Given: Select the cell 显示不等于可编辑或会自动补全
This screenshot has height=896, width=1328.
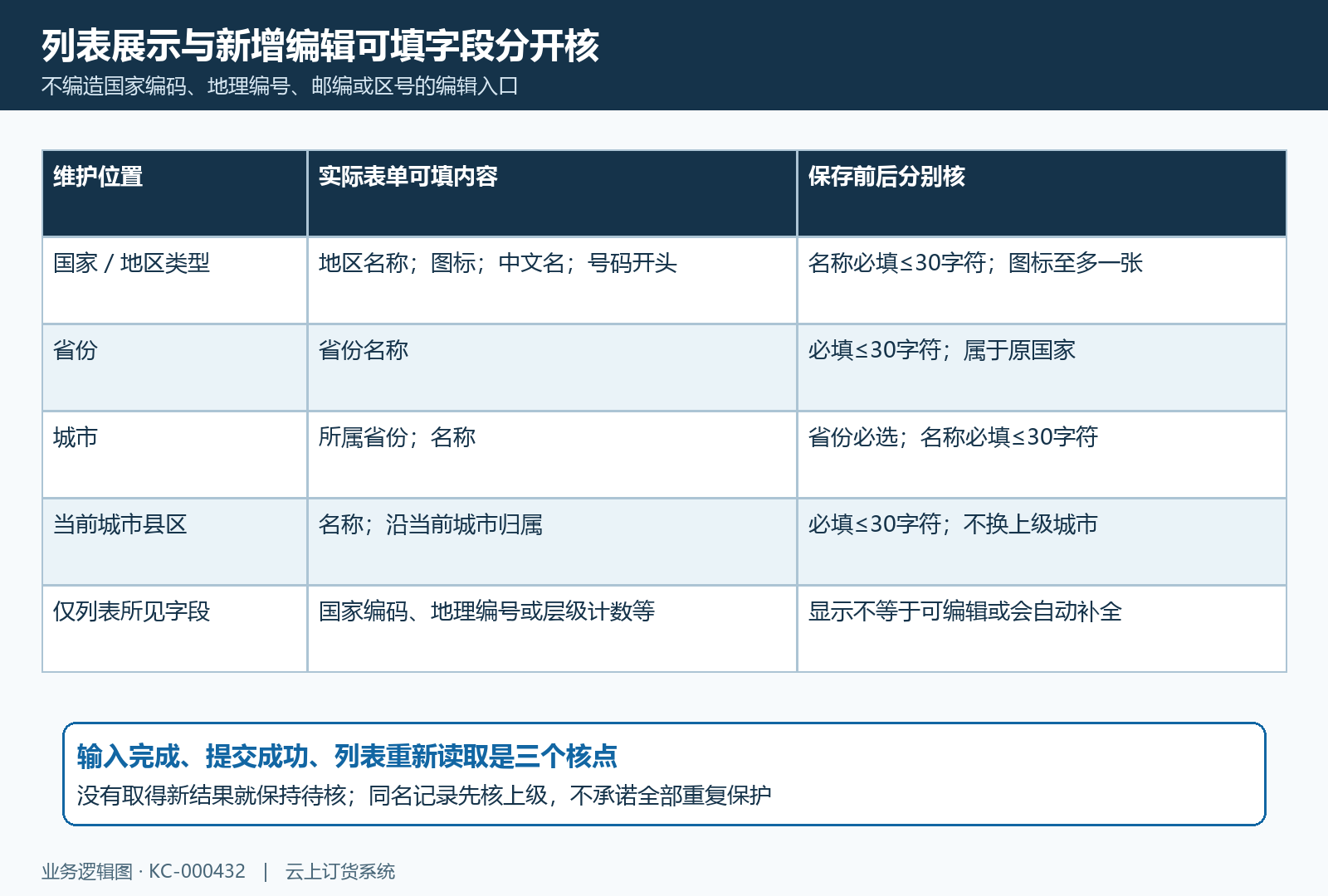Looking at the screenshot, I should click(x=1042, y=629).
